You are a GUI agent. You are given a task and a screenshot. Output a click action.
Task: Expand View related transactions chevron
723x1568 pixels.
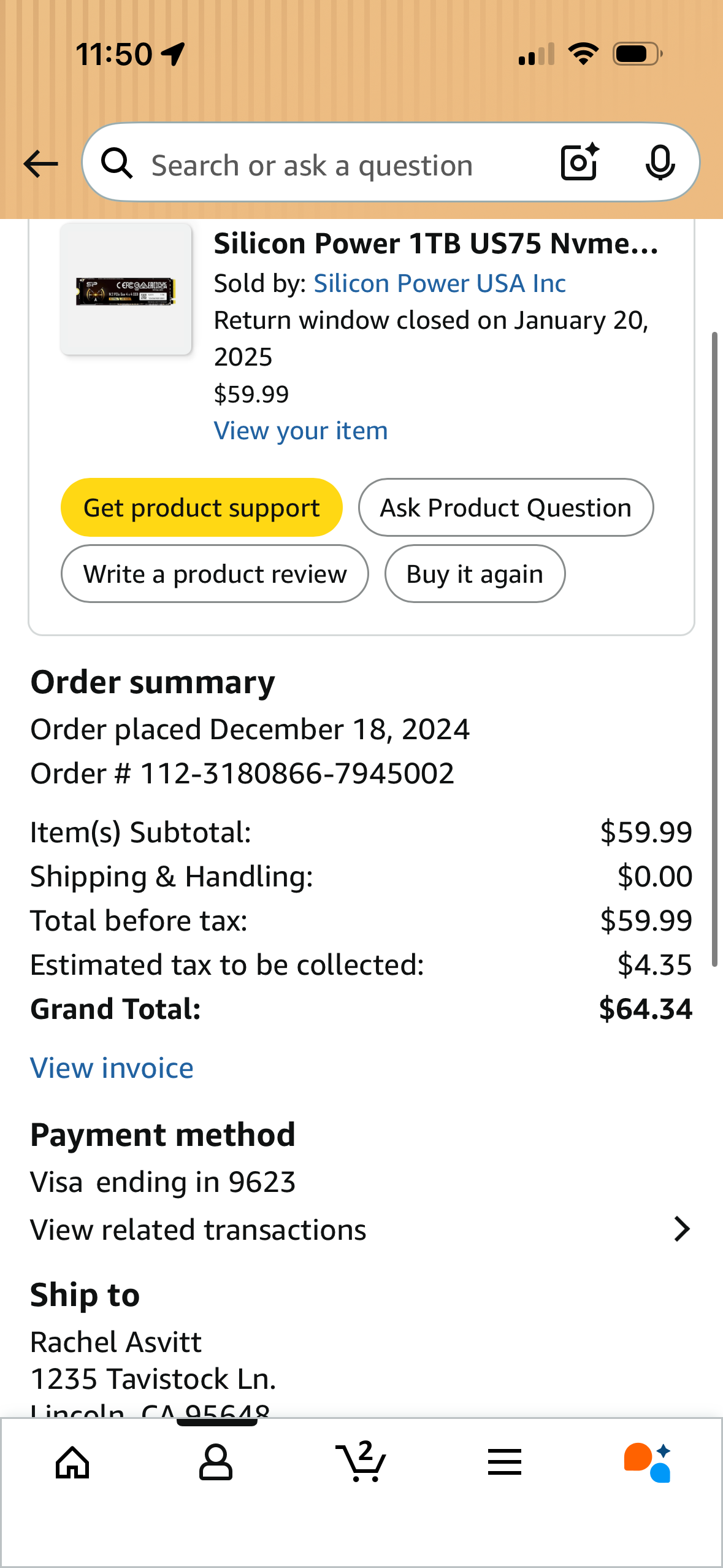(681, 1229)
